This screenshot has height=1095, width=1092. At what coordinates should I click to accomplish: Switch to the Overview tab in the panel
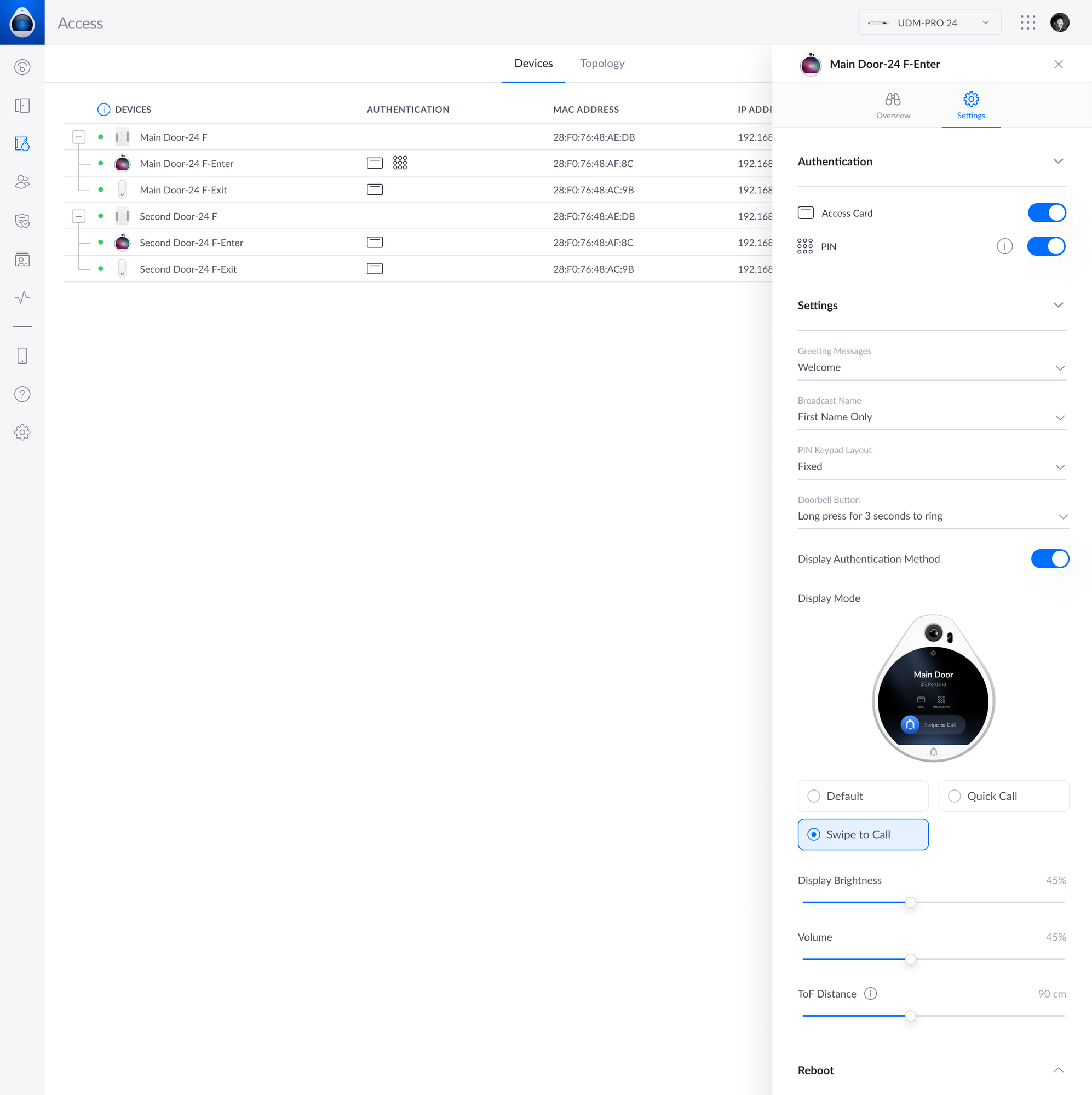point(893,106)
